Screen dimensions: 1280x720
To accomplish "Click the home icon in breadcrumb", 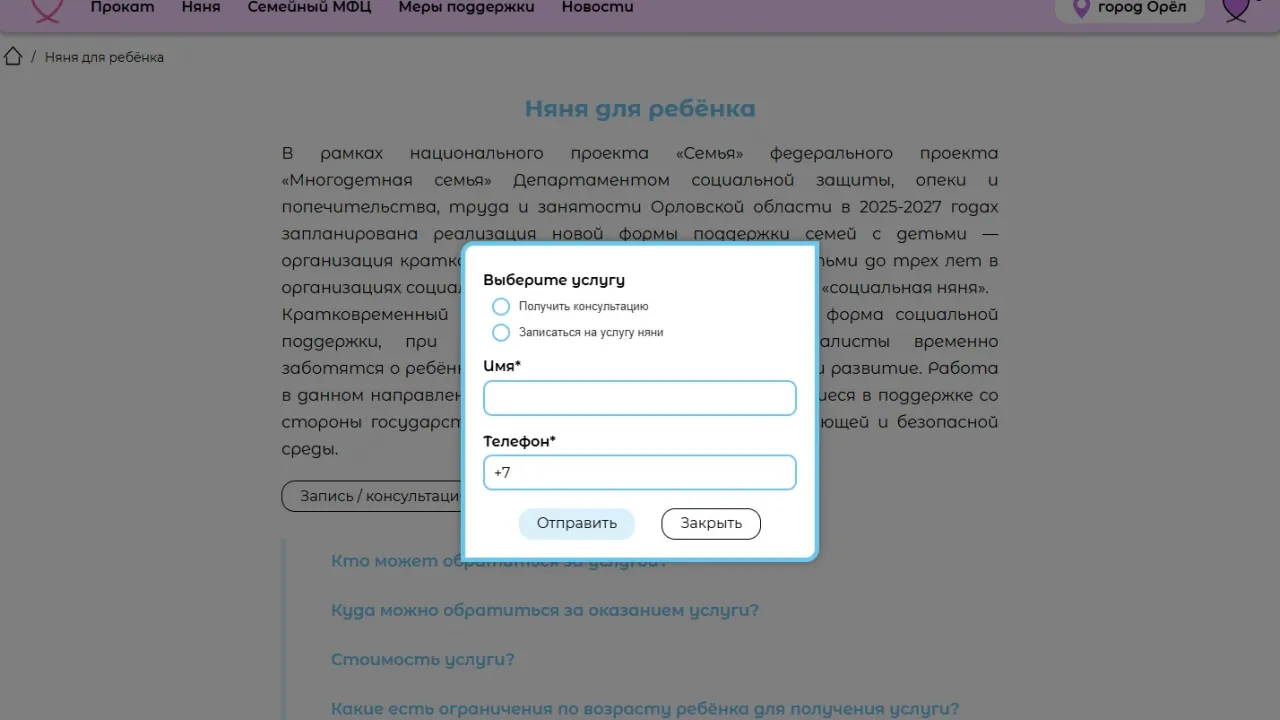I will pyautogui.click(x=13, y=56).
